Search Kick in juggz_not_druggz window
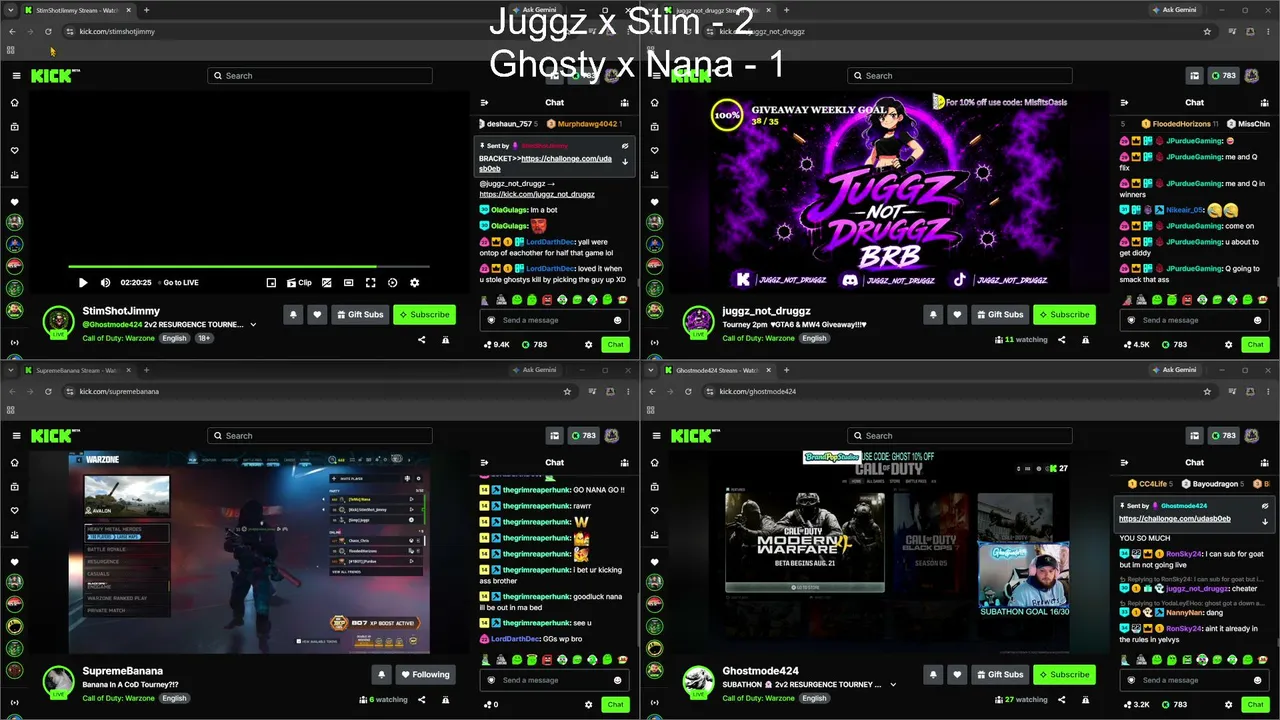1280x720 pixels. click(x=960, y=76)
